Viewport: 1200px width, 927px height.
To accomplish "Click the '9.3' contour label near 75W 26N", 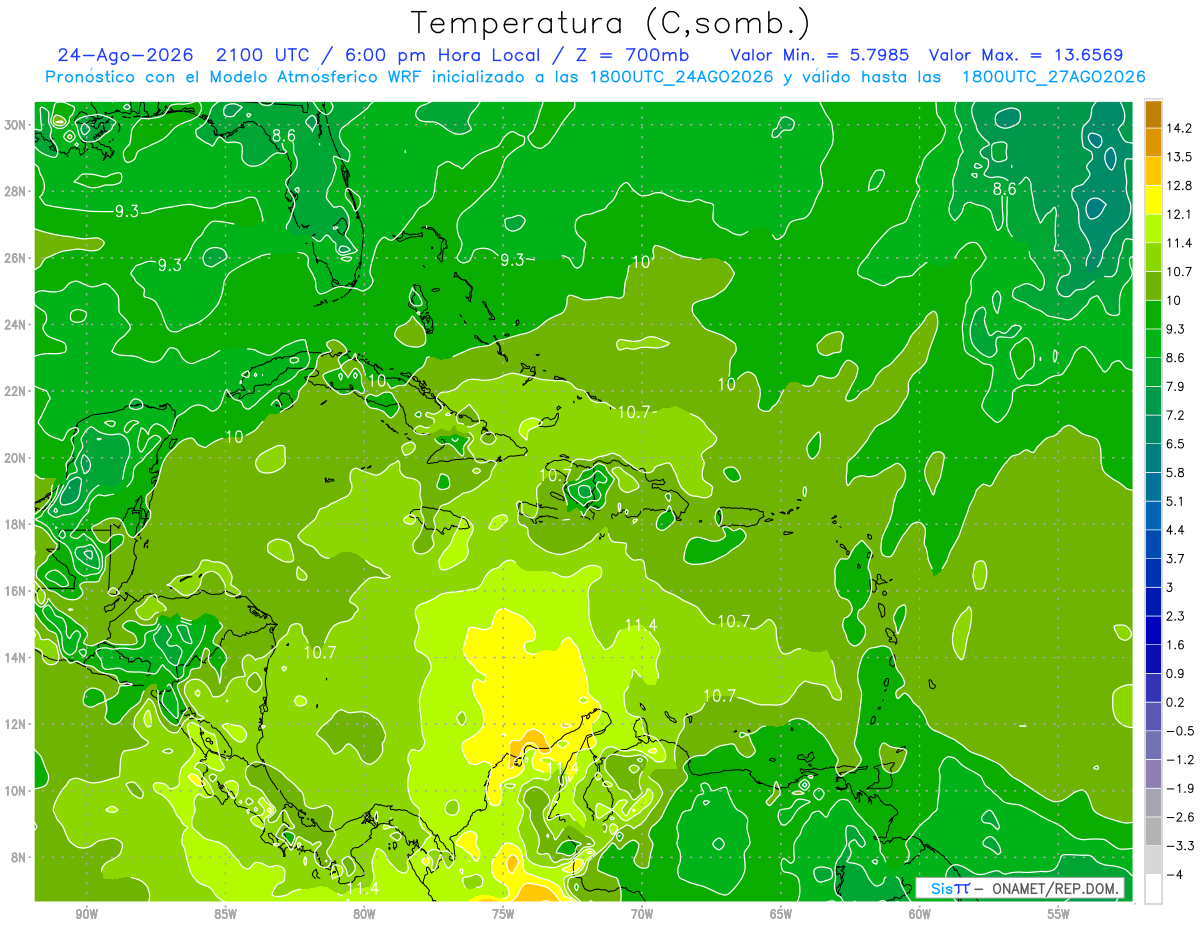I will point(512,259).
